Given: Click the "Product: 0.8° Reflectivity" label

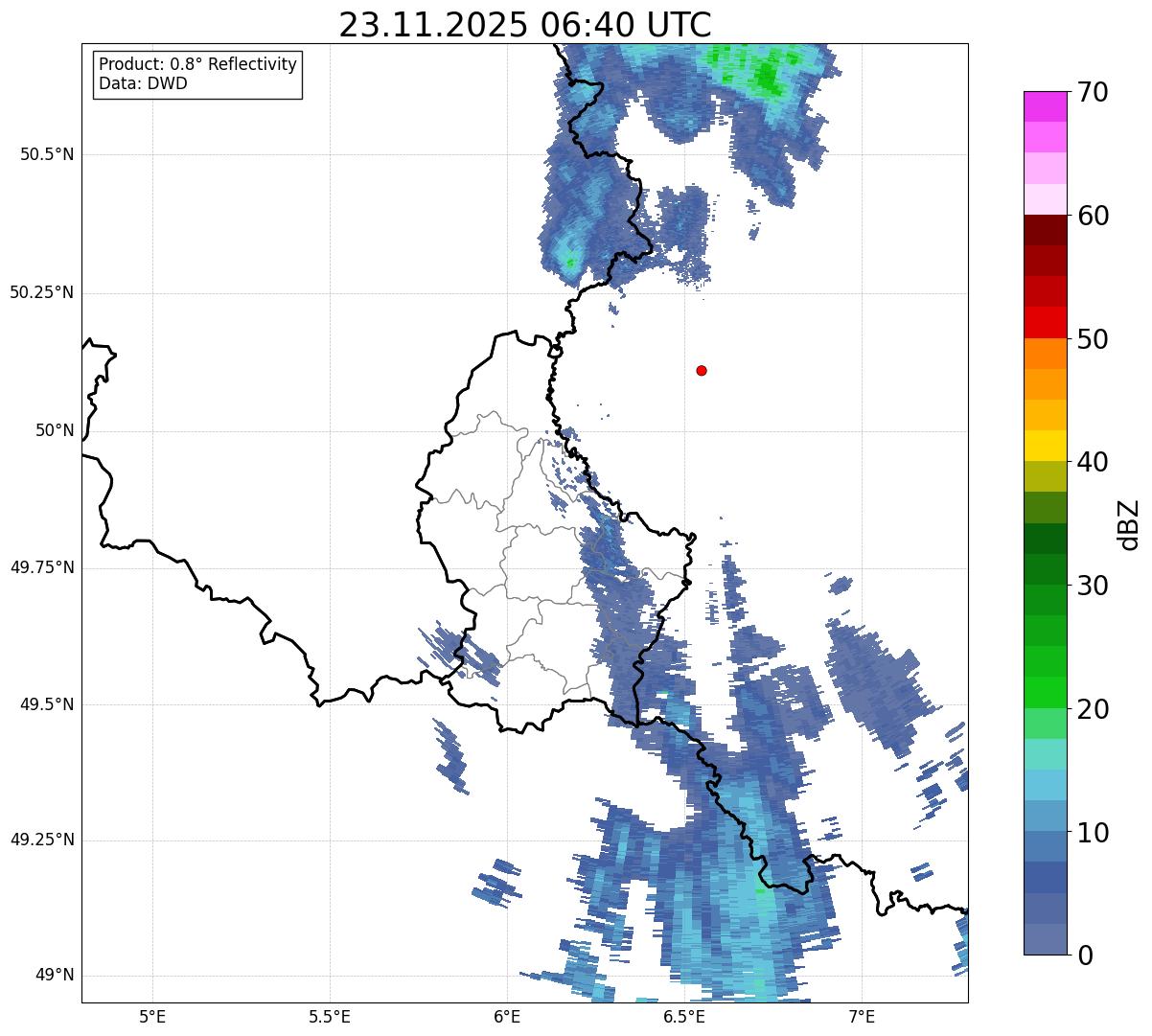Looking at the screenshot, I should tap(198, 64).
